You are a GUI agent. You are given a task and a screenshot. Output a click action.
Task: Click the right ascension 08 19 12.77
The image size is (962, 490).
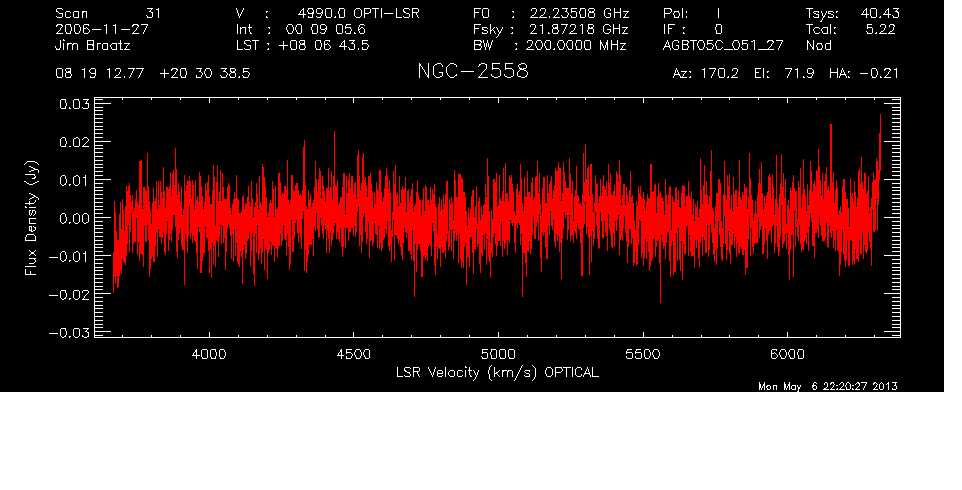pos(100,74)
